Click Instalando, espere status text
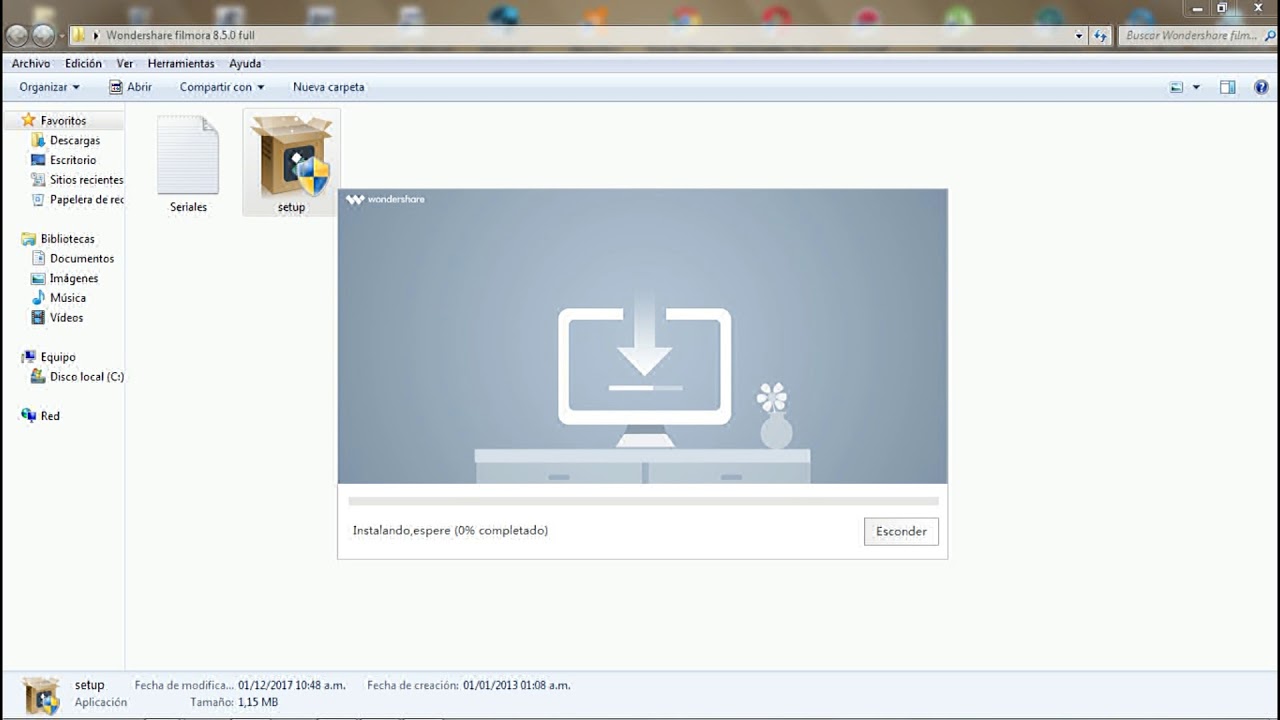Viewport: 1280px width, 720px height. point(450,530)
